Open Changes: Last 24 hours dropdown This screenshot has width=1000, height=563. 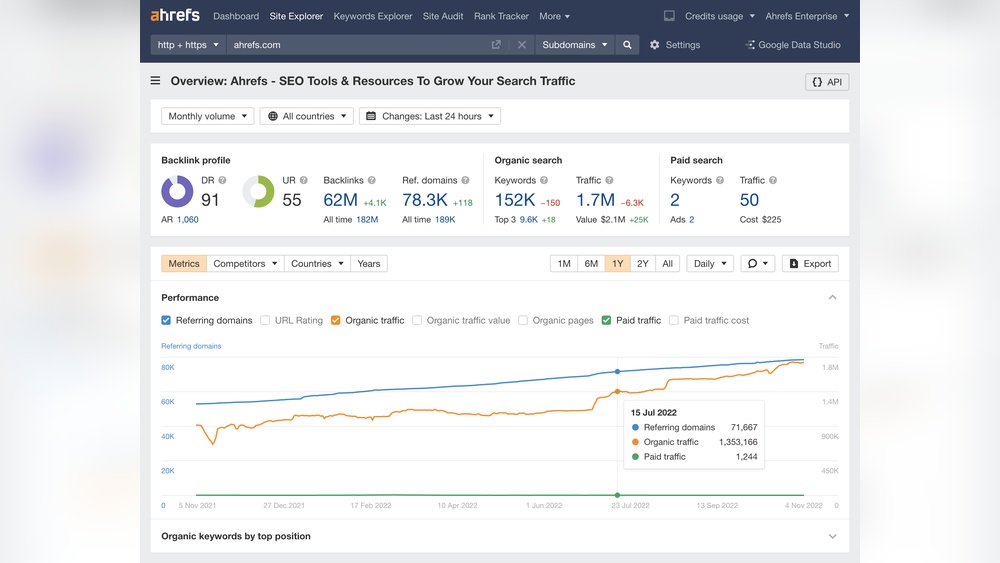[430, 116]
